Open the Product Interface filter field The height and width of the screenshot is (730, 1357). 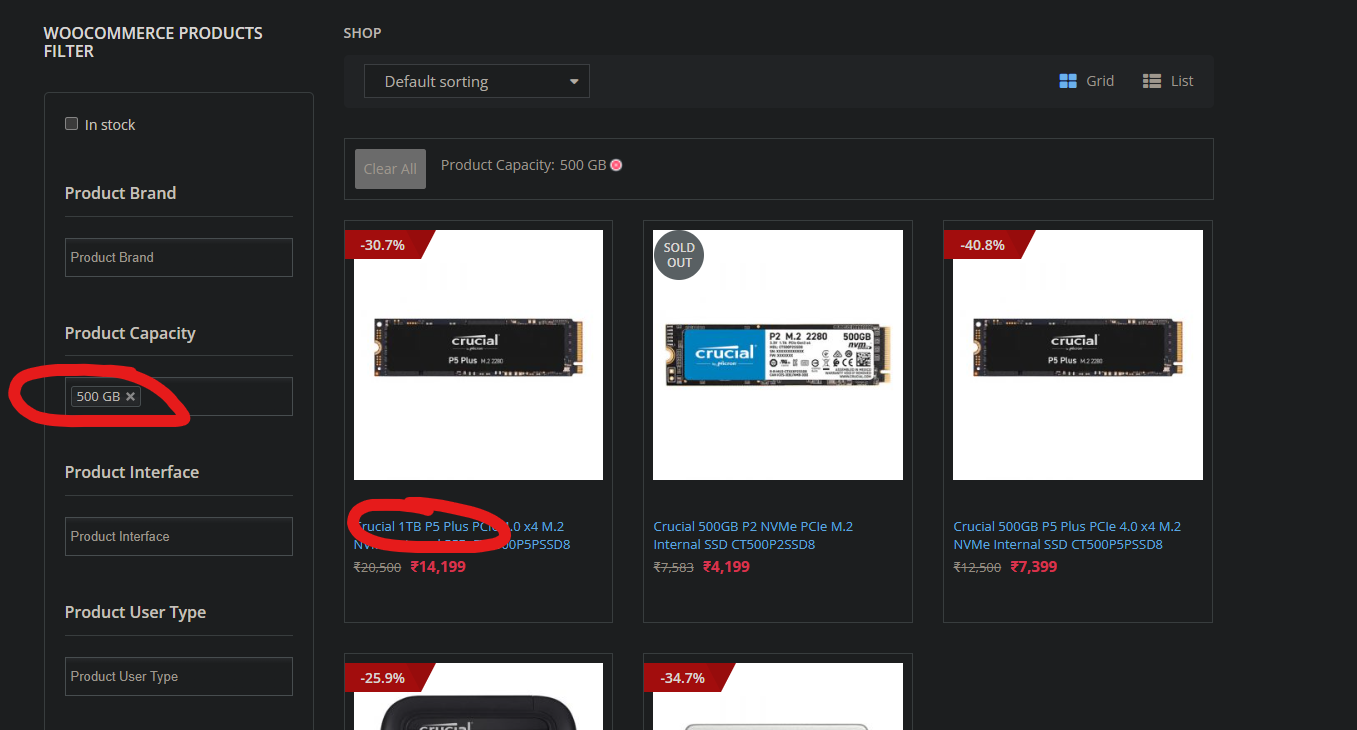pyautogui.click(x=179, y=536)
